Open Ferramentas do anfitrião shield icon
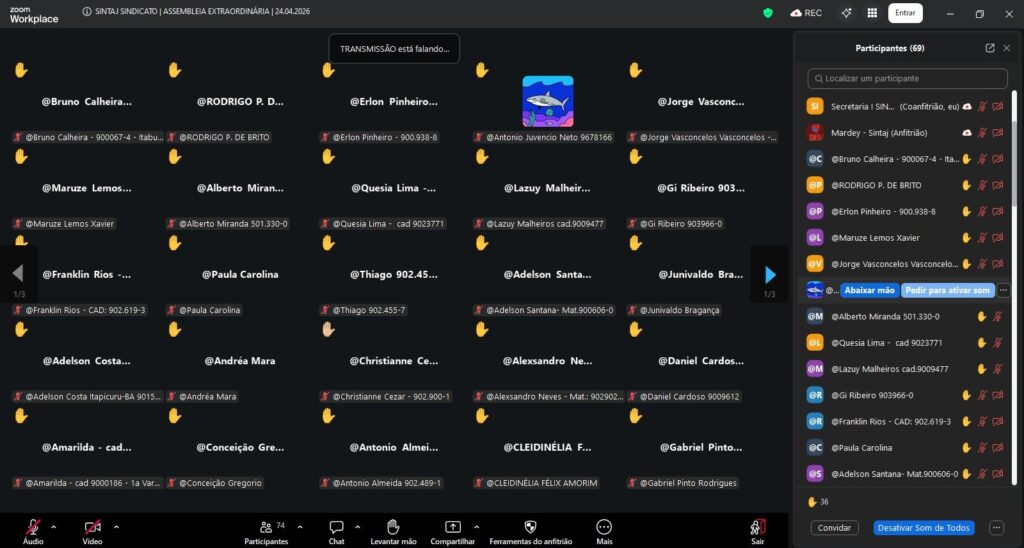 tap(530, 526)
